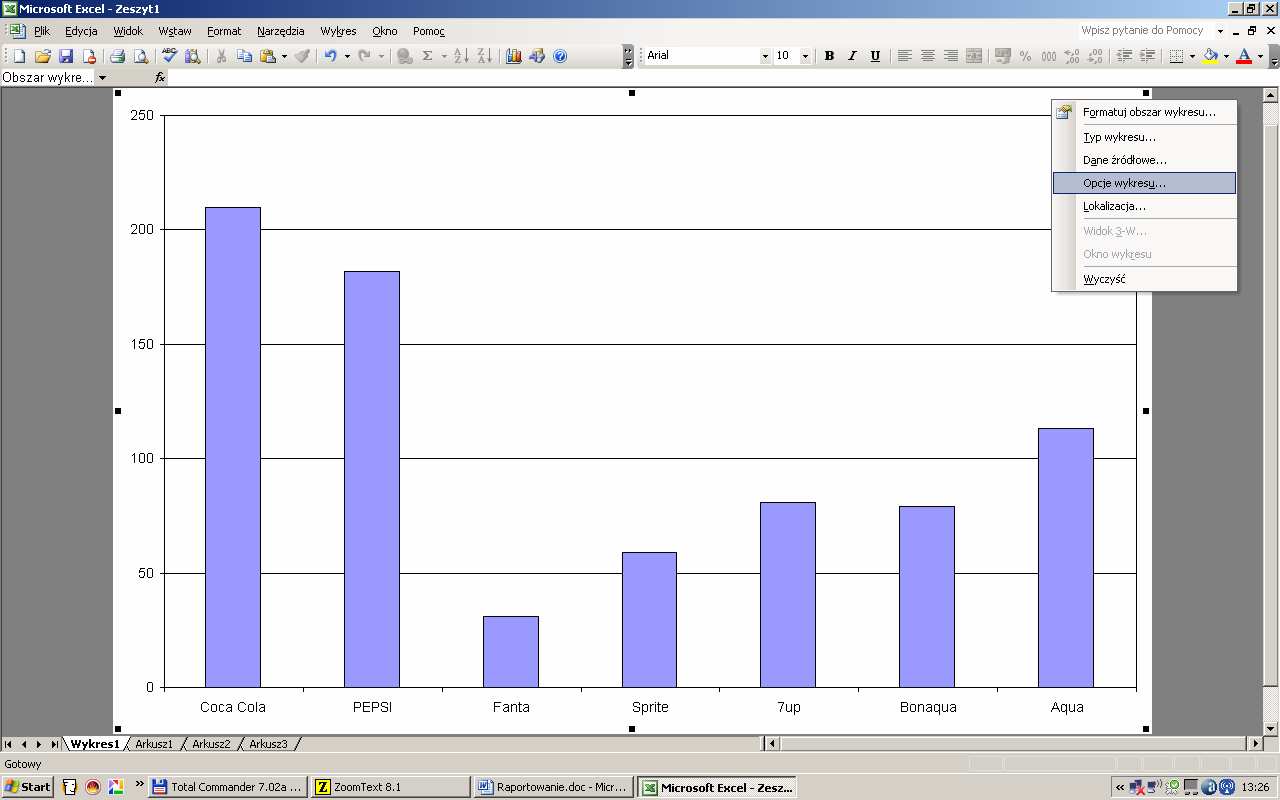Click the New workbook icon
The image size is (1280, 800).
[19, 56]
